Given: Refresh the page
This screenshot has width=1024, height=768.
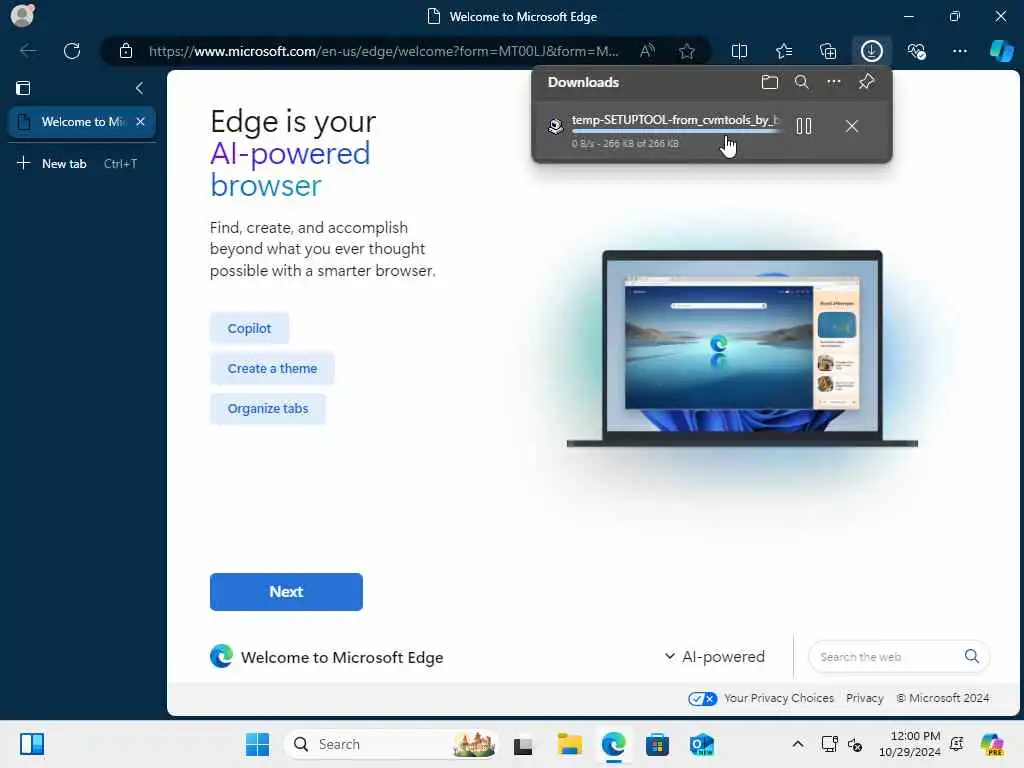Looking at the screenshot, I should 72,51.
